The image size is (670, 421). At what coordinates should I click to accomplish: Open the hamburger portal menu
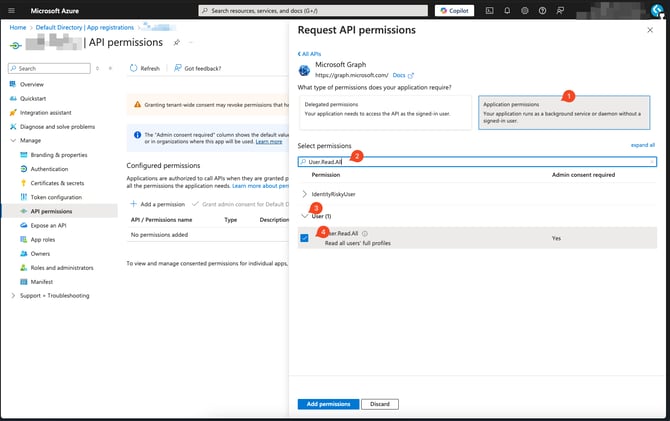pos(10,10)
